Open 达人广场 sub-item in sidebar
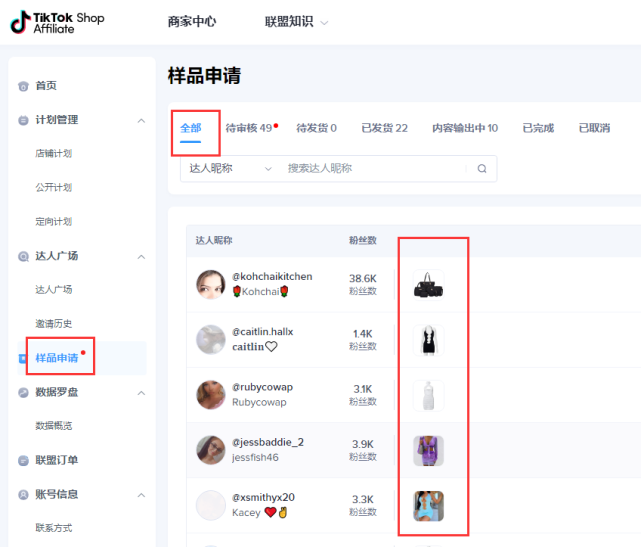 click(x=54, y=289)
